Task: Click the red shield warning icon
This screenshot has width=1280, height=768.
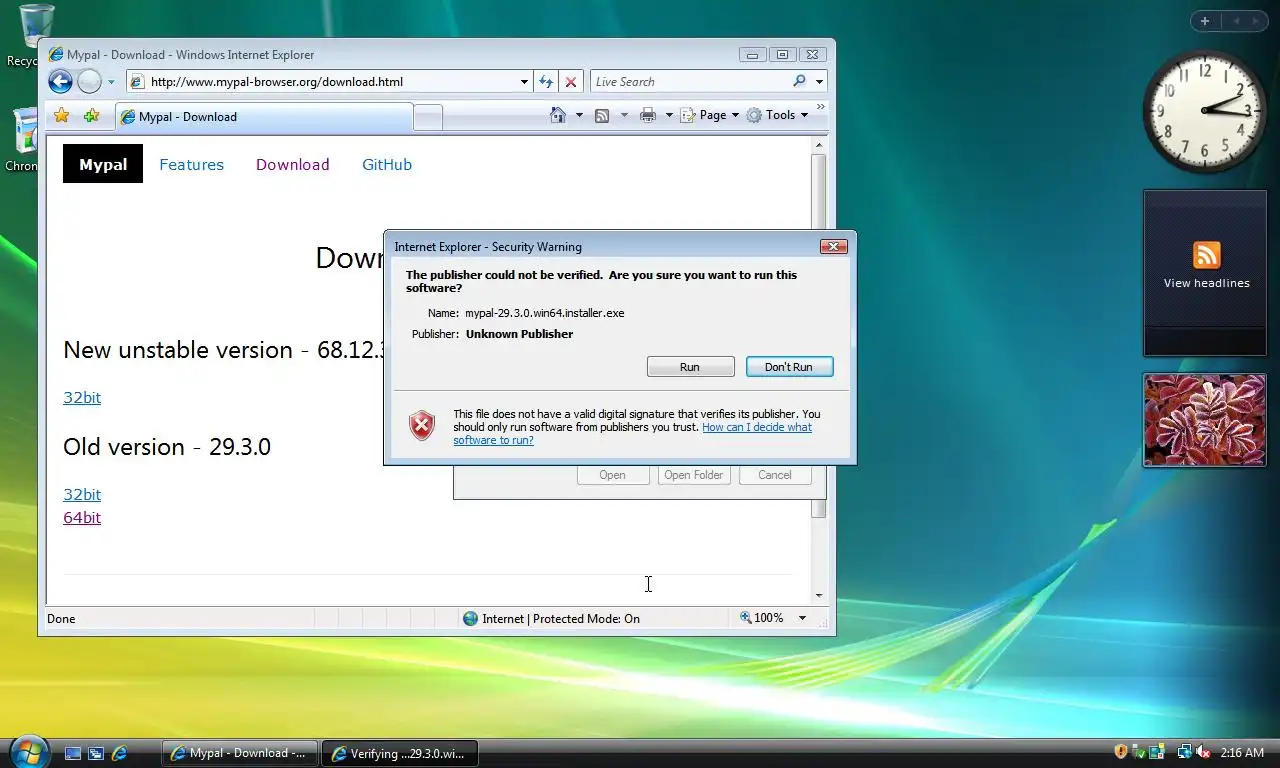Action: click(x=422, y=426)
